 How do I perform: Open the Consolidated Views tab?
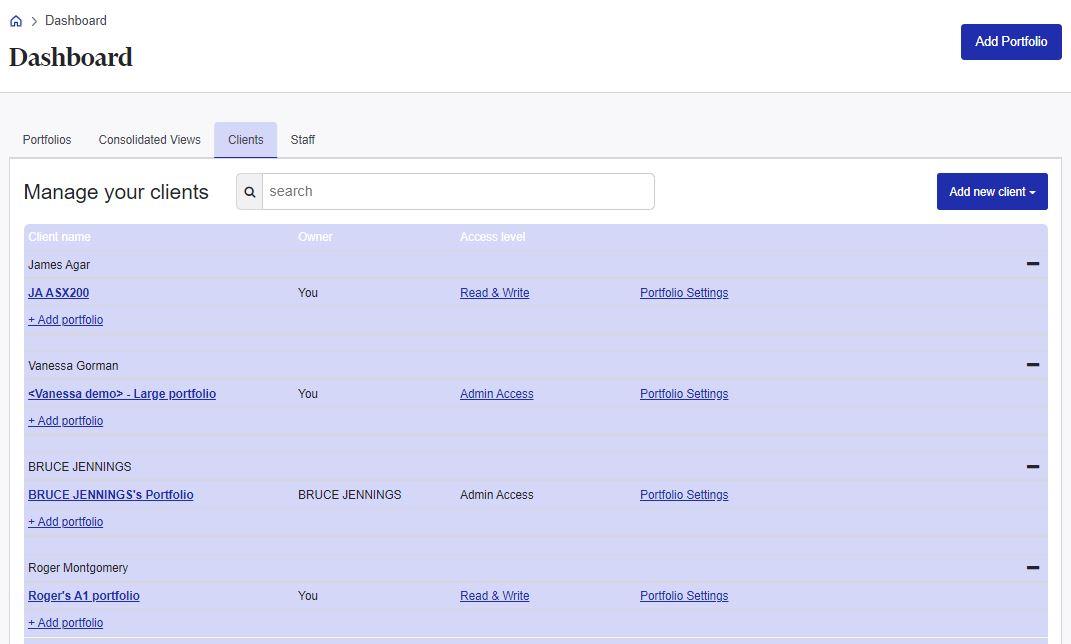pyautogui.click(x=149, y=139)
